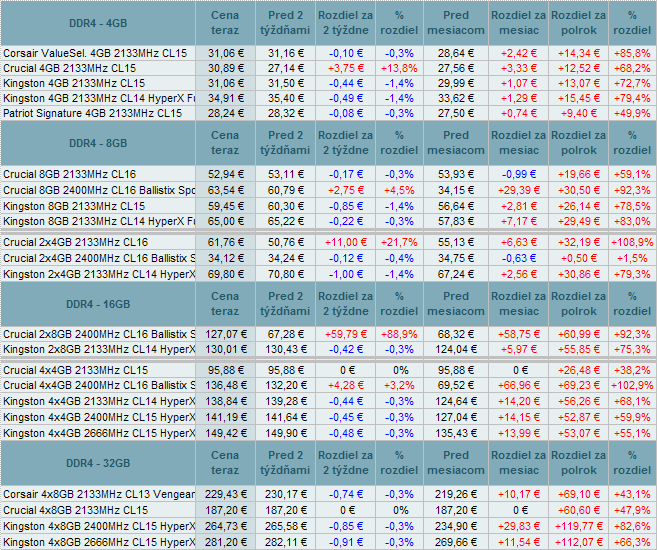This screenshot has width=657, height=550.
Task: Select Kingston 8GB 2133MHz CL15 product name
Action: coord(74,206)
